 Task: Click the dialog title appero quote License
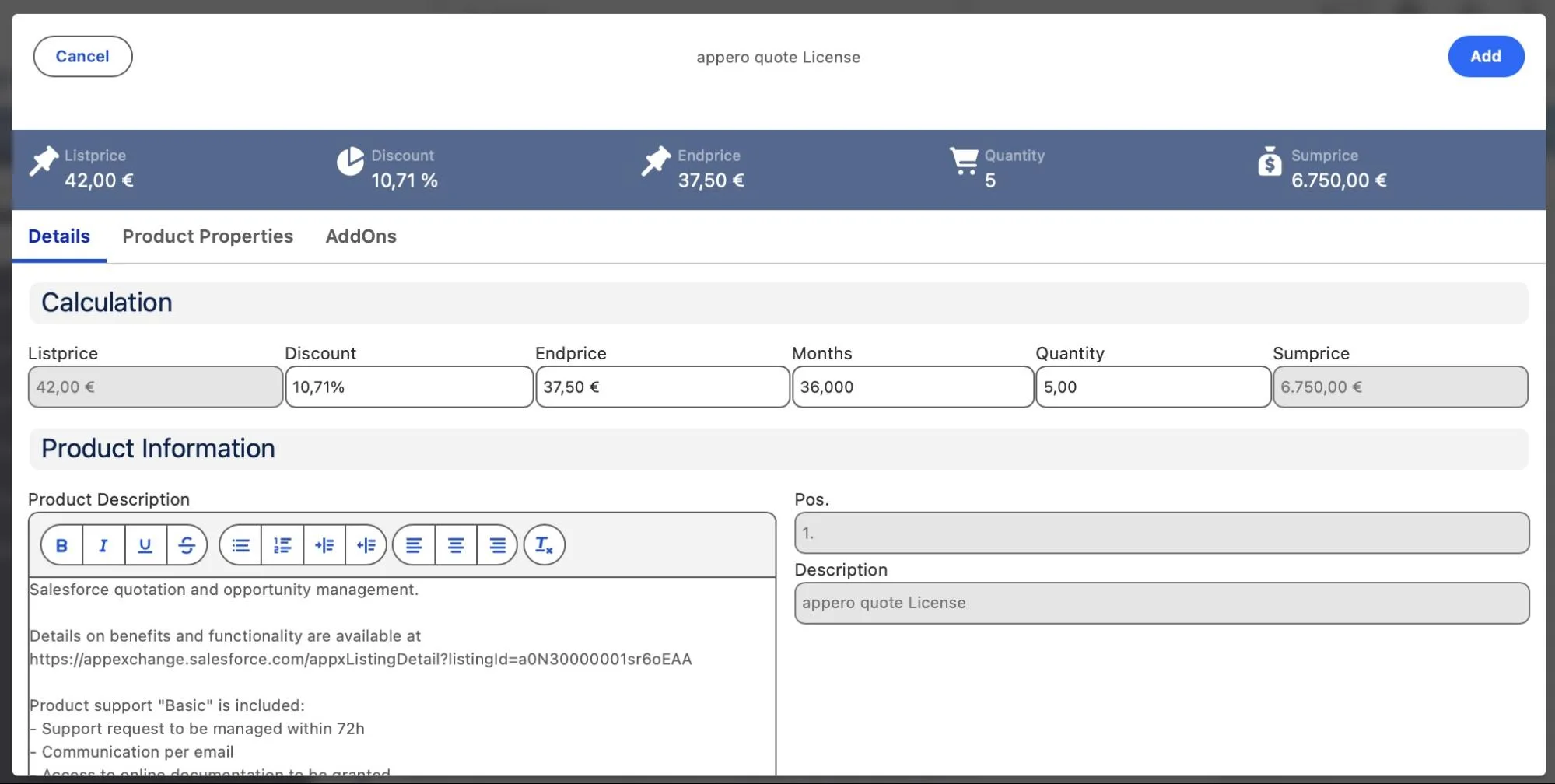[779, 58]
